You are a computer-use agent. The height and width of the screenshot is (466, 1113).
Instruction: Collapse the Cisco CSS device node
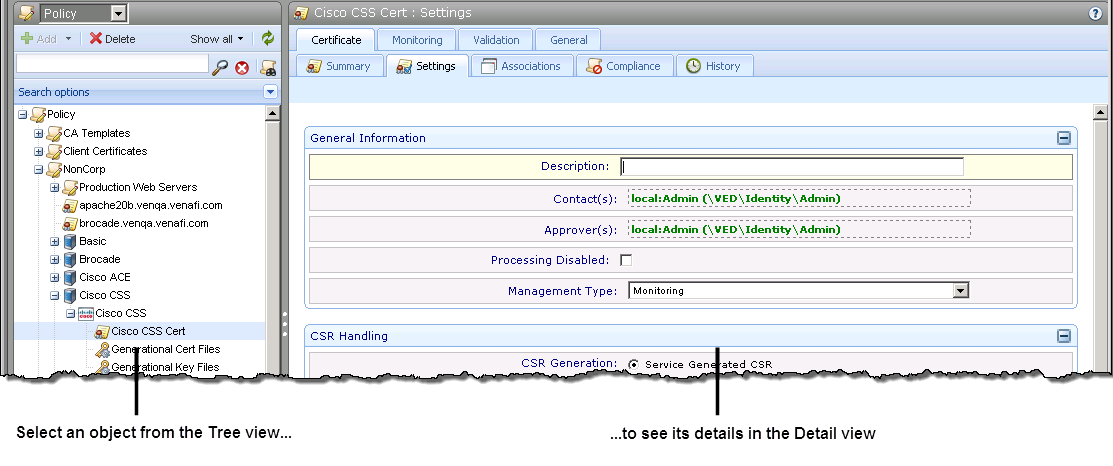tap(55, 295)
